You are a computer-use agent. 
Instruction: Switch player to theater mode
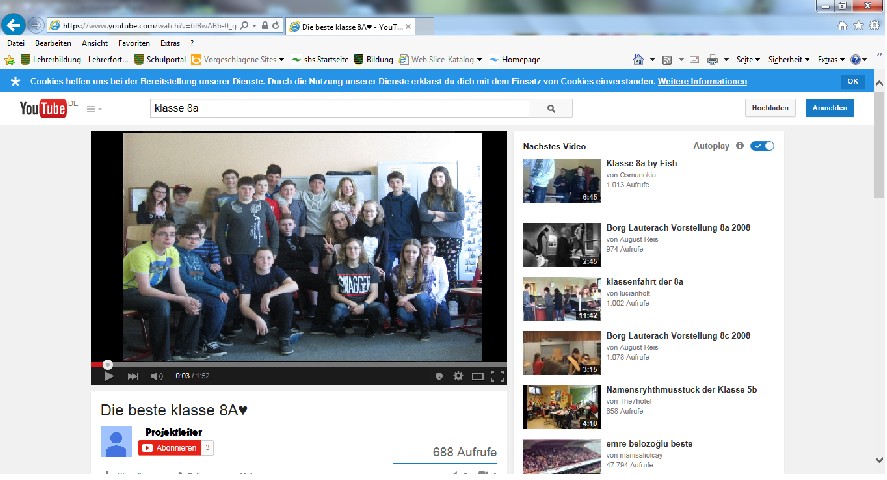[x=478, y=376]
